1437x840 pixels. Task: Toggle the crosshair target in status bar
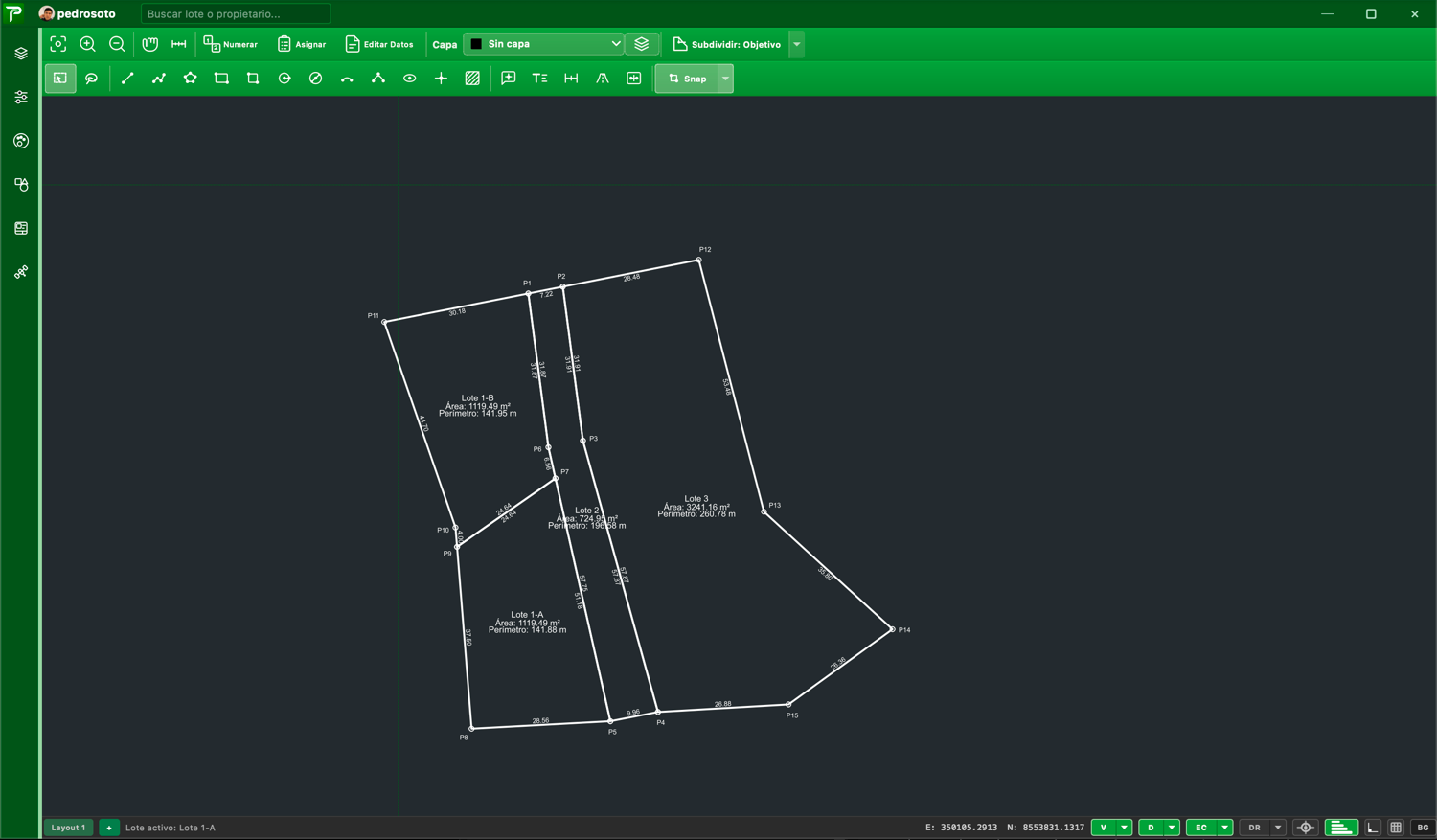tap(1306, 828)
